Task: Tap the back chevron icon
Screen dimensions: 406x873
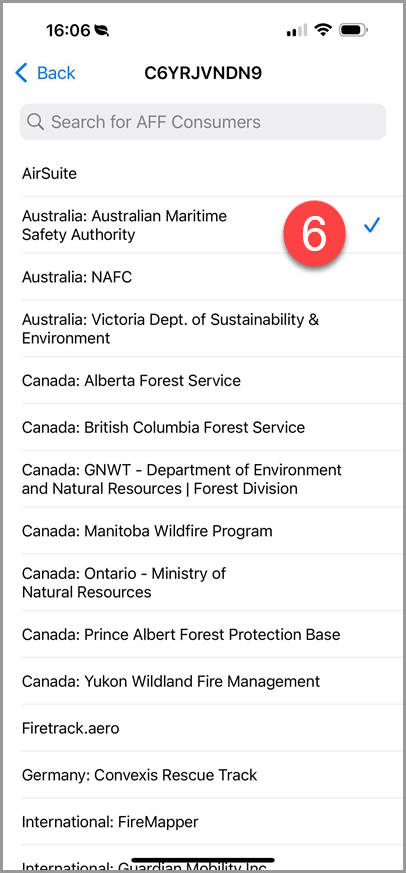Action: (21, 73)
